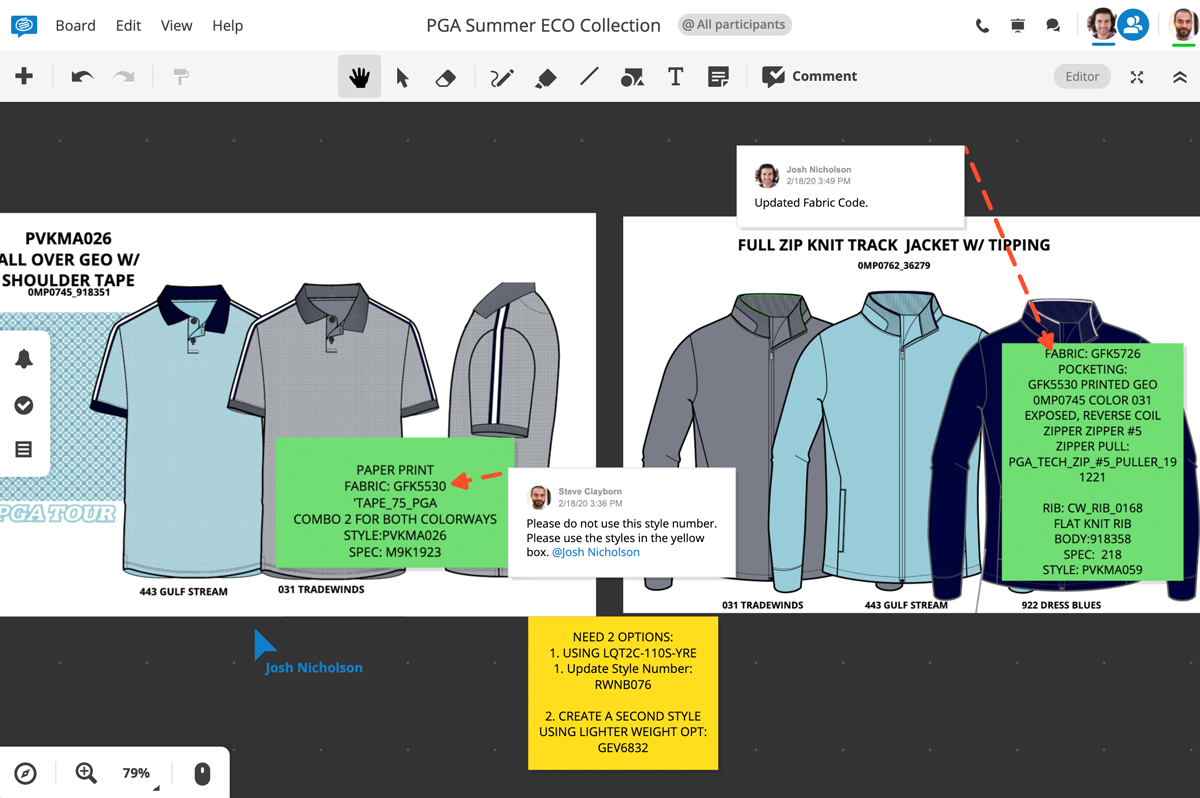Toggle fullscreen mode

click(x=1137, y=77)
